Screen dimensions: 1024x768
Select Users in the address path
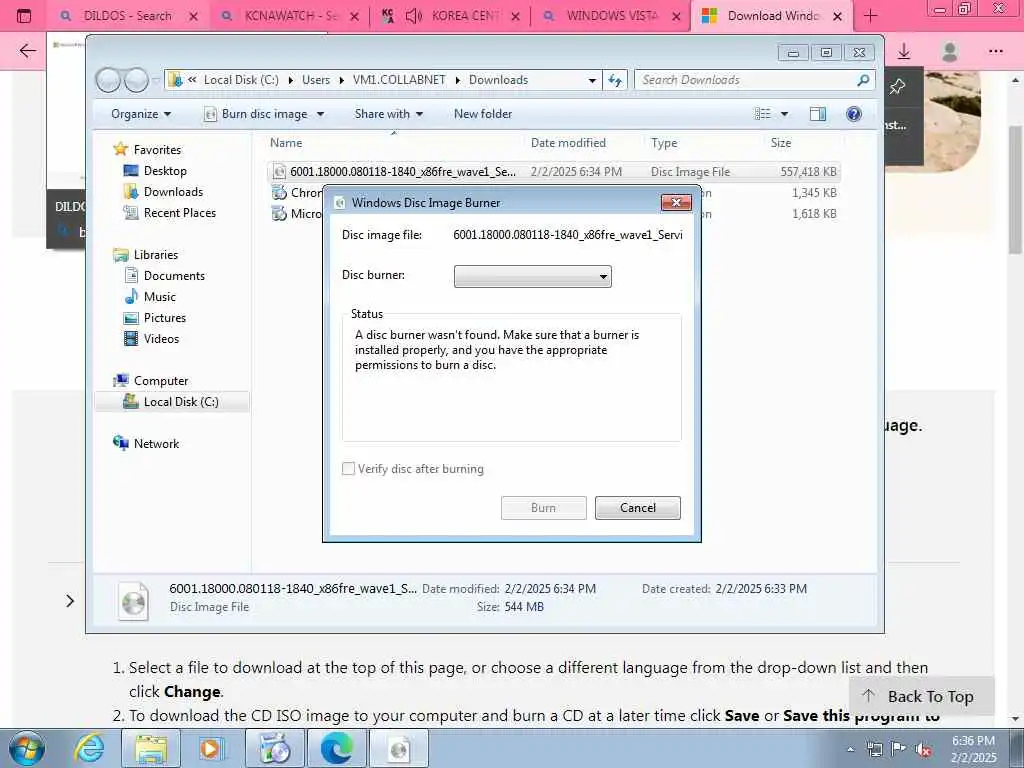click(315, 80)
